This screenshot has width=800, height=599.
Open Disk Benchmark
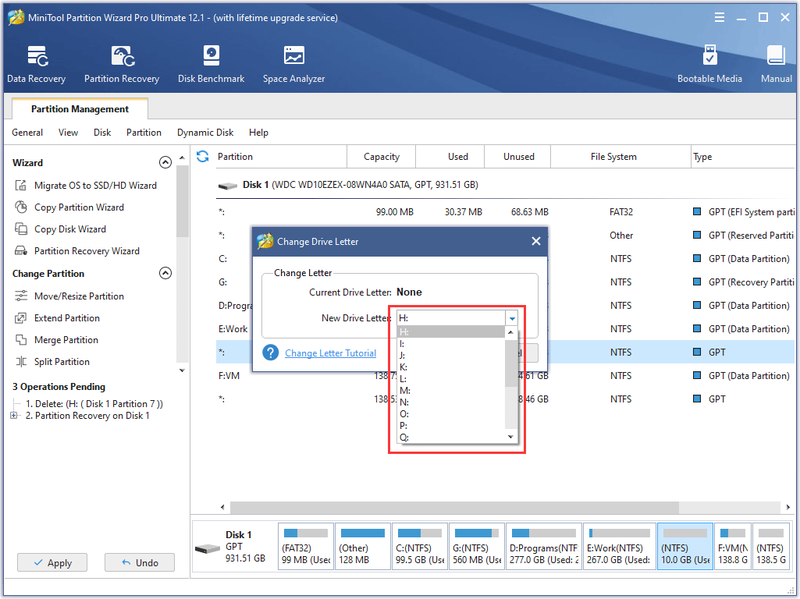(211, 64)
